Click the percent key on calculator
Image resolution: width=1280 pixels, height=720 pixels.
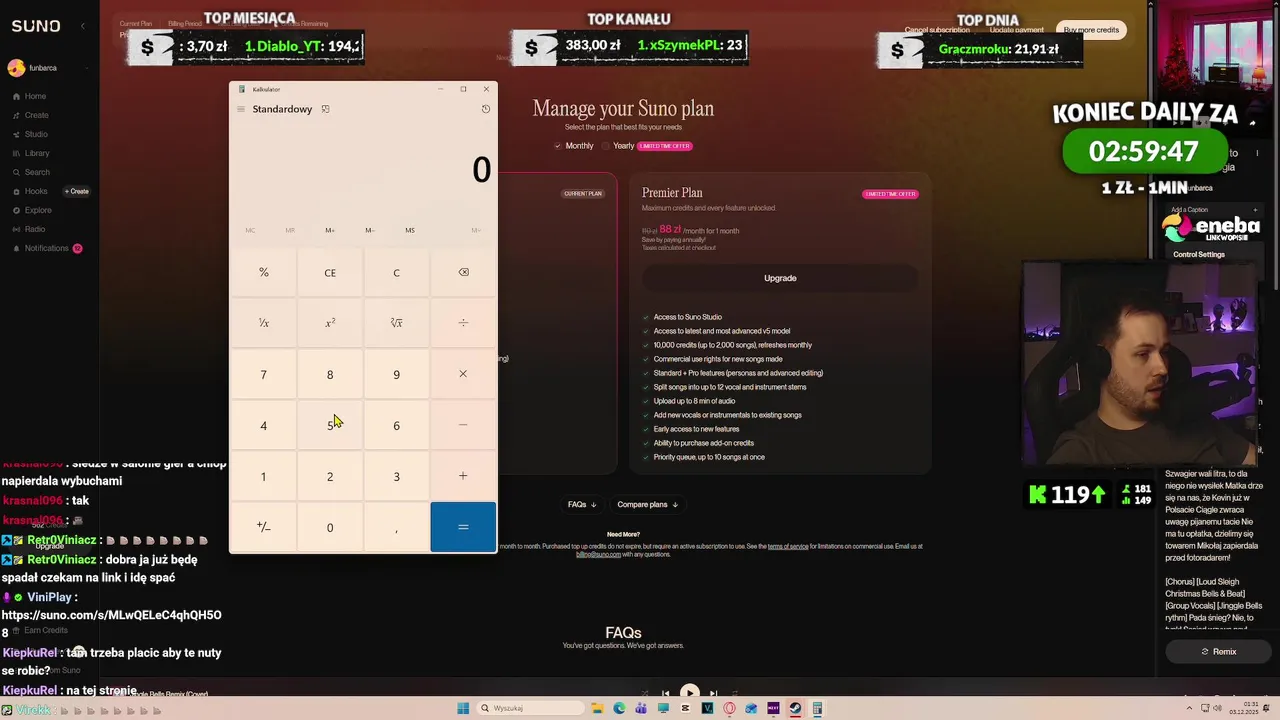pos(264,272)
